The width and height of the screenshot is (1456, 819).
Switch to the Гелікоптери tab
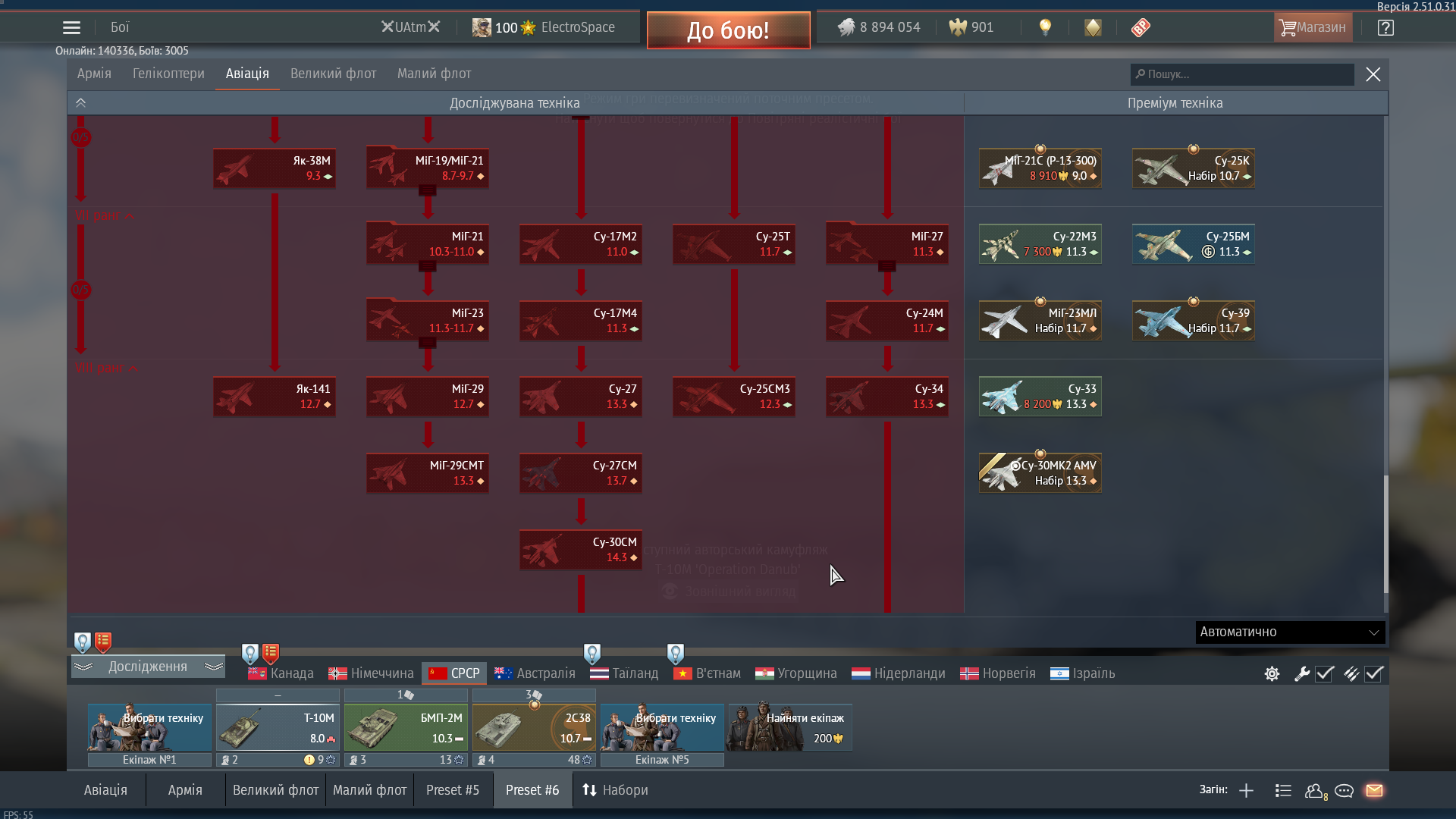[168, 74]
